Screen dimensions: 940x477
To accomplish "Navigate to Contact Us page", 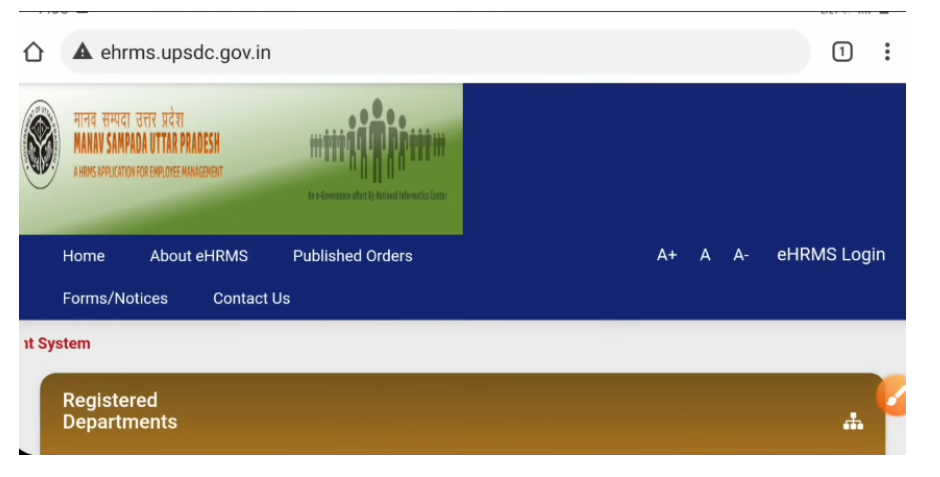I will (x=251, y=299).
